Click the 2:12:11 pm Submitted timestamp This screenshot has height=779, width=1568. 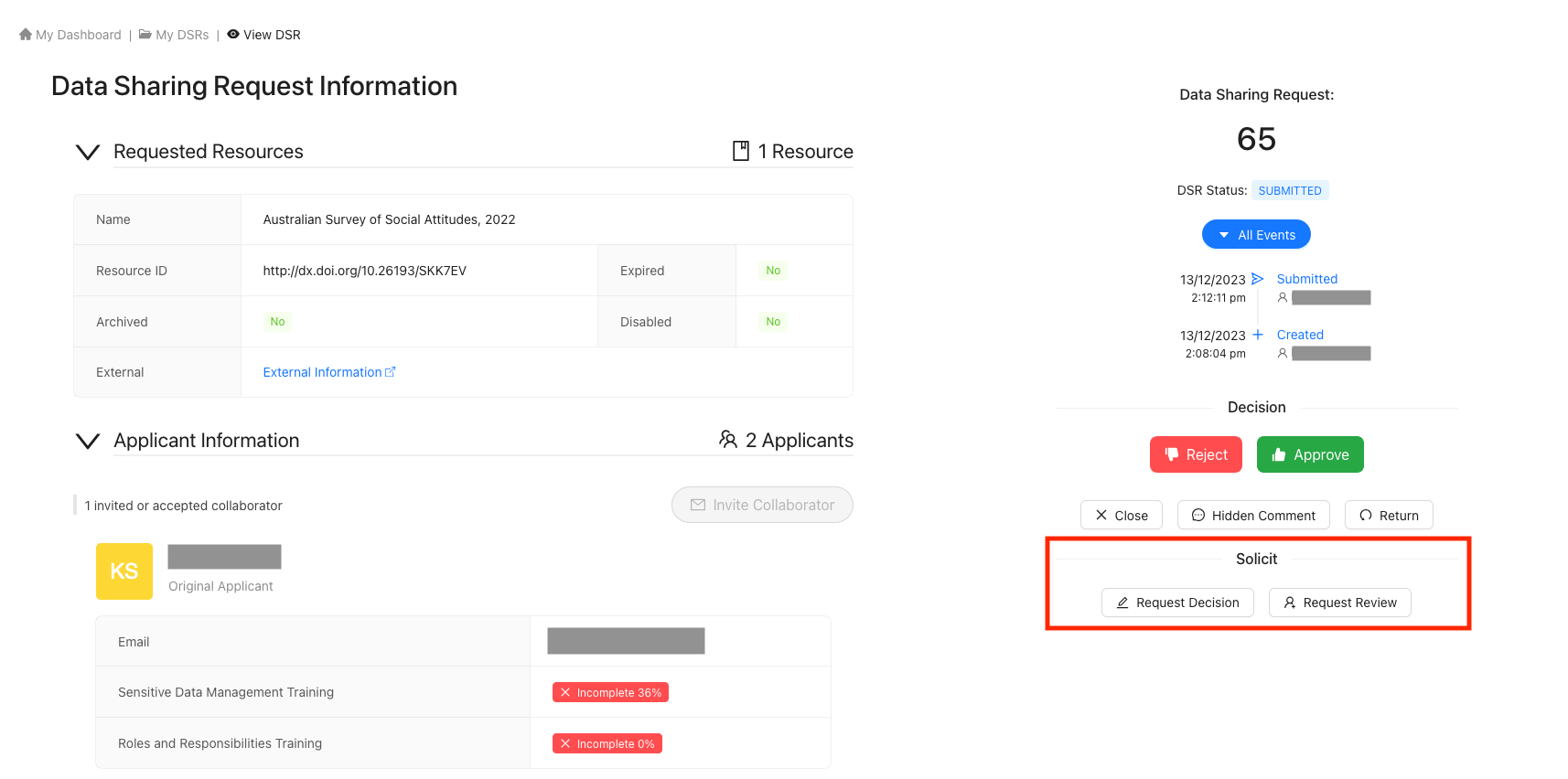point(1219,298)
